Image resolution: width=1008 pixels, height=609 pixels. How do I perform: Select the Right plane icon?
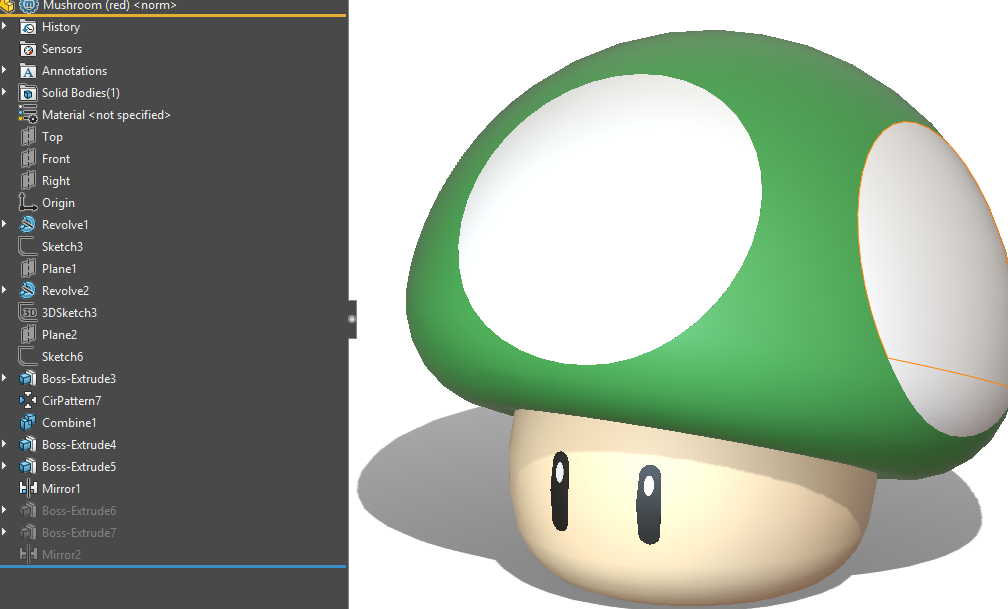pyautogui.click(x=28, y=181)
